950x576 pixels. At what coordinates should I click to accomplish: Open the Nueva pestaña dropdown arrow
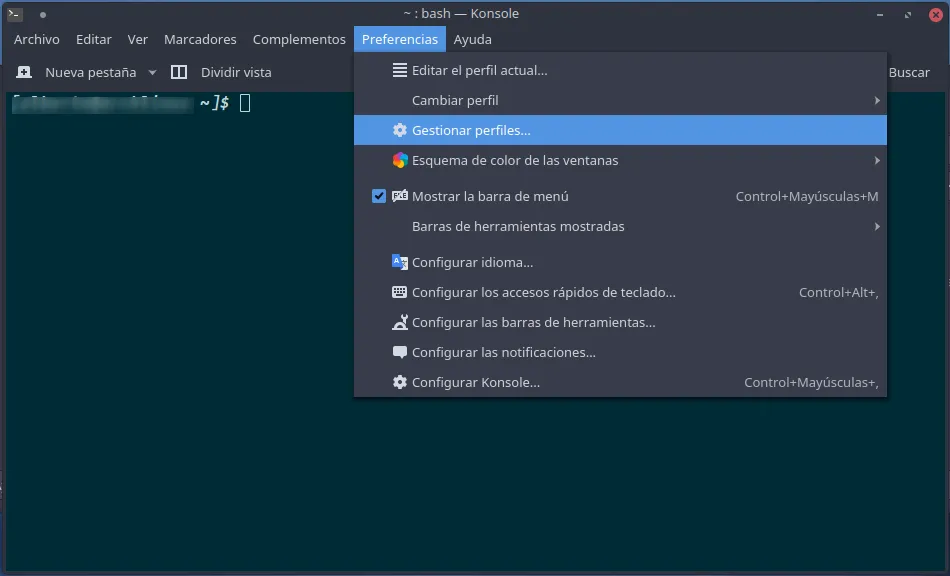click(152, 72)
